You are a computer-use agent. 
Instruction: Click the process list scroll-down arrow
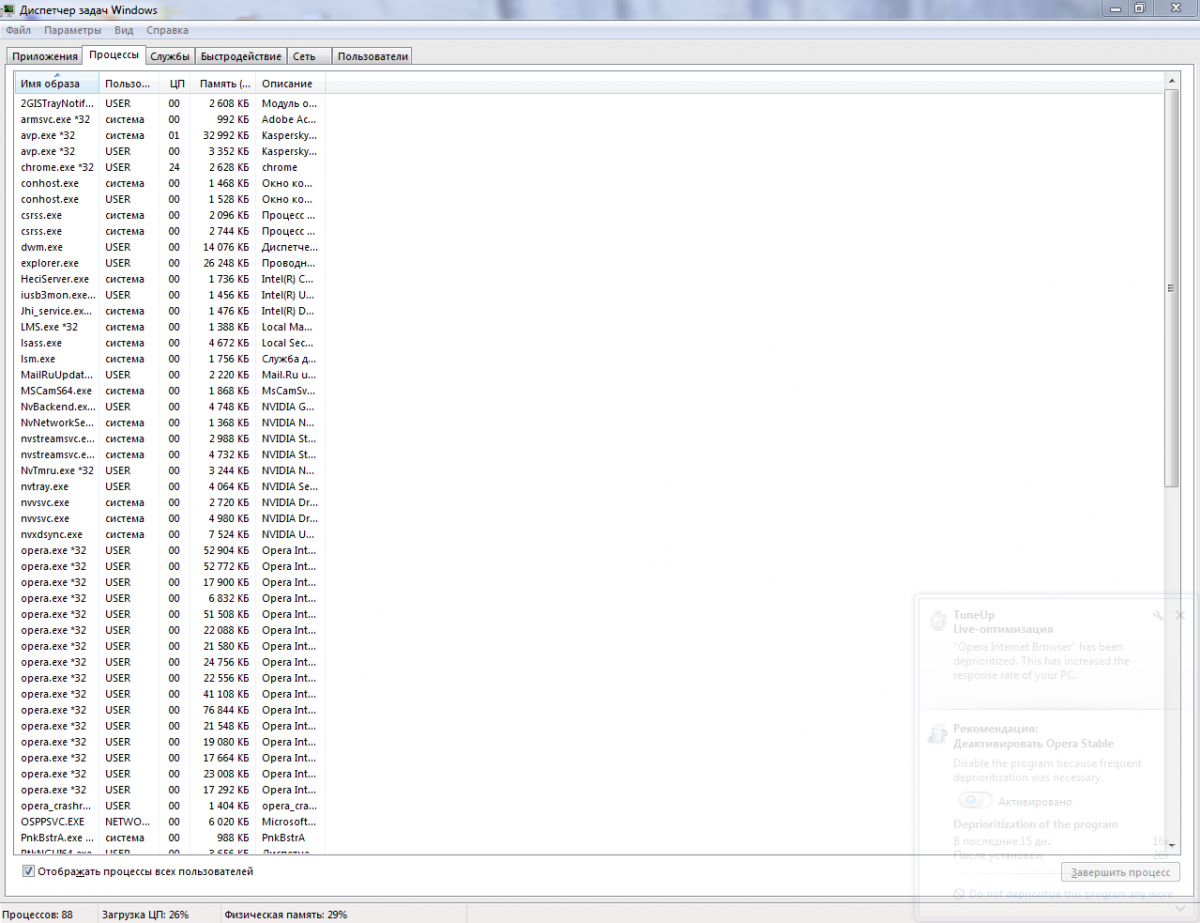(x=1172, y=847)
